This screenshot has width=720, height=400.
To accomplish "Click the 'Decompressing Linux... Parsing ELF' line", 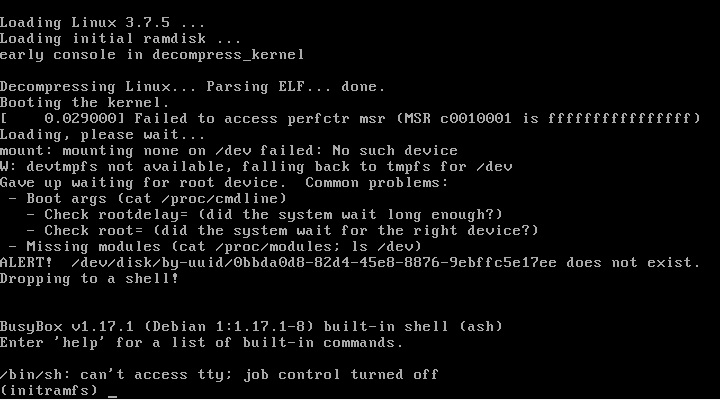I will (x=192, y=86).
